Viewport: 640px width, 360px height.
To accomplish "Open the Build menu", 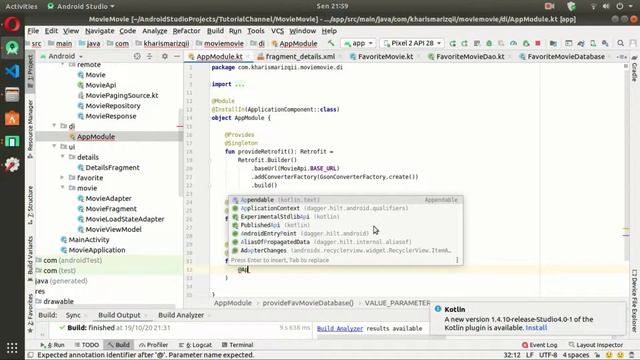I will pos(215,31).
